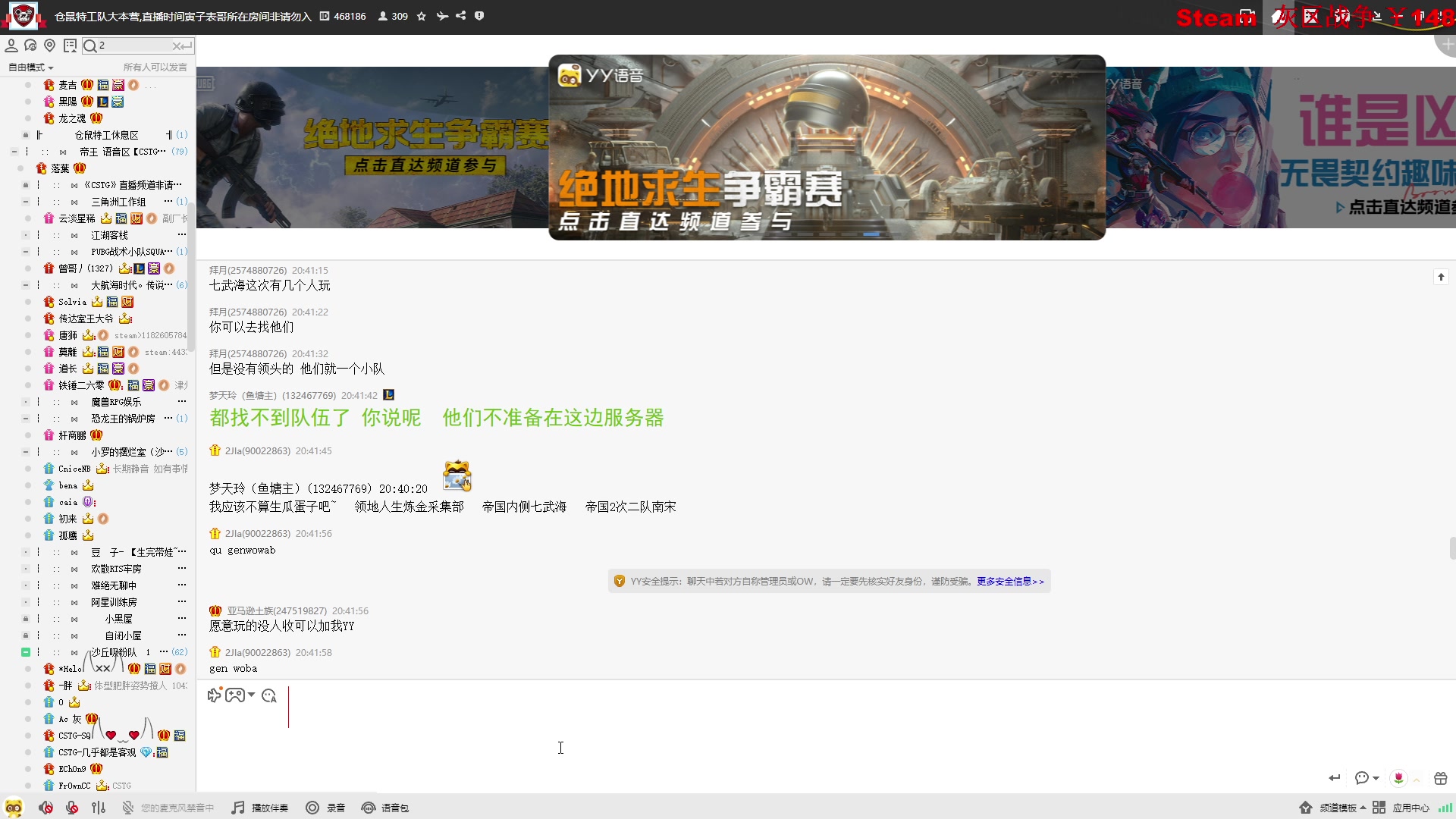Open the 应用中心 app center

[x=1401, y=808]
